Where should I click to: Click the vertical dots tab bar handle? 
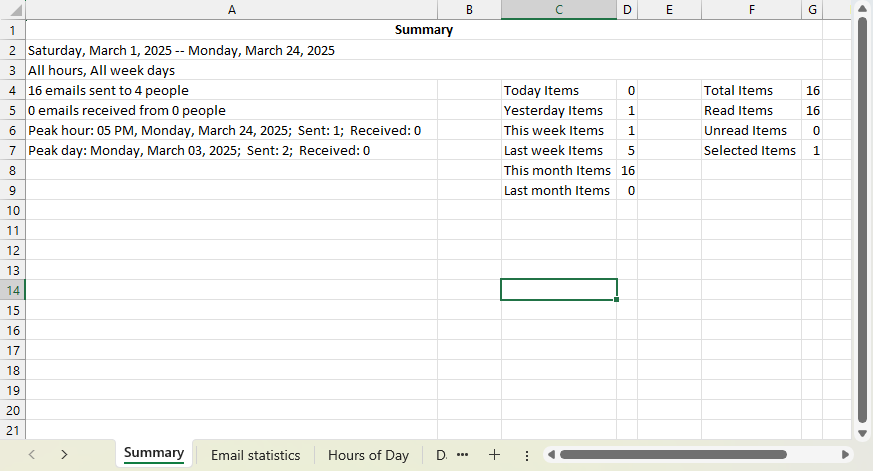coord(527,455)
